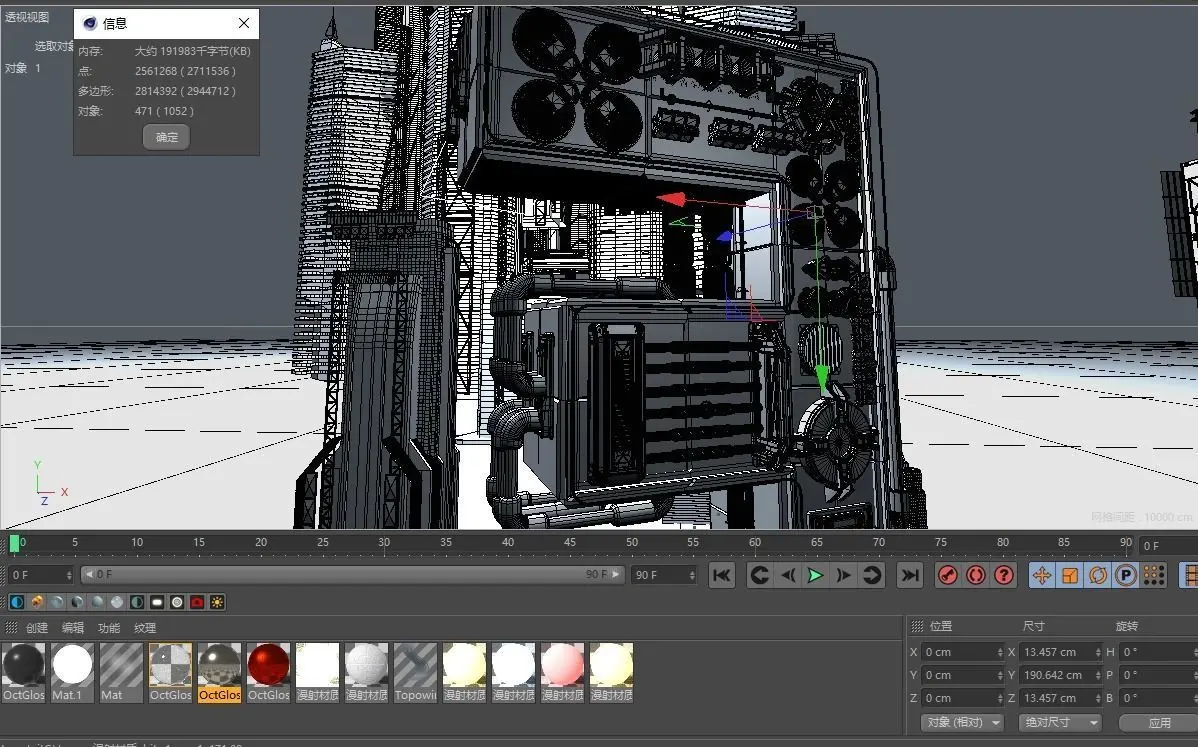Open the 对象 (相对) coordinate mode dropdown
The image size is (1198, 747).
pyautogui.click(x=962, y=723)
